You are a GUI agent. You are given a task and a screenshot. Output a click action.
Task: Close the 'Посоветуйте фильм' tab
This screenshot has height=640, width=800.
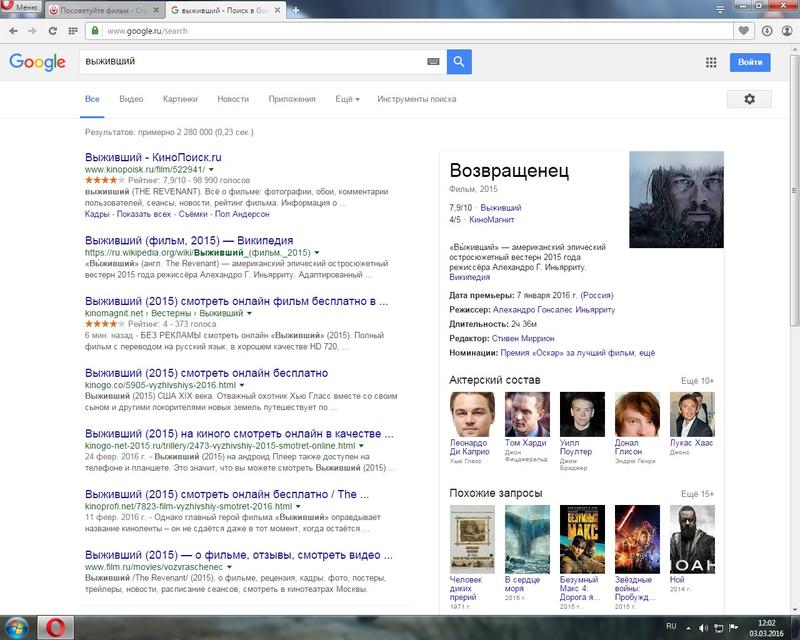click(x=156, y=10)
